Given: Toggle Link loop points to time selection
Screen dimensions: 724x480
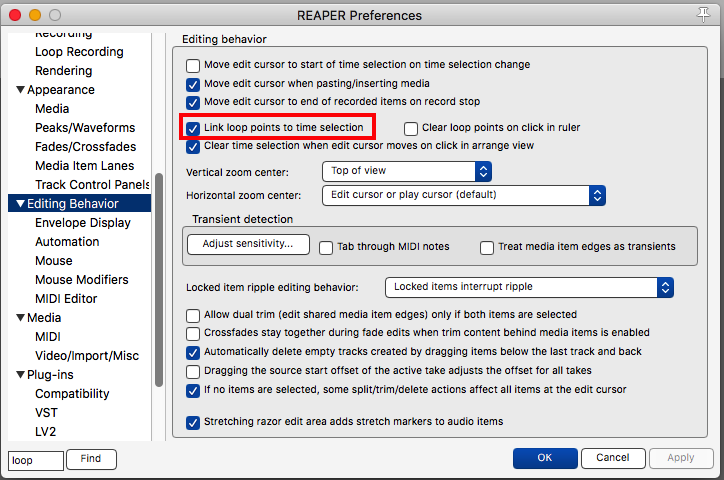Looking at the screenshot, I should pyautogui.click(x=193, y=128).
